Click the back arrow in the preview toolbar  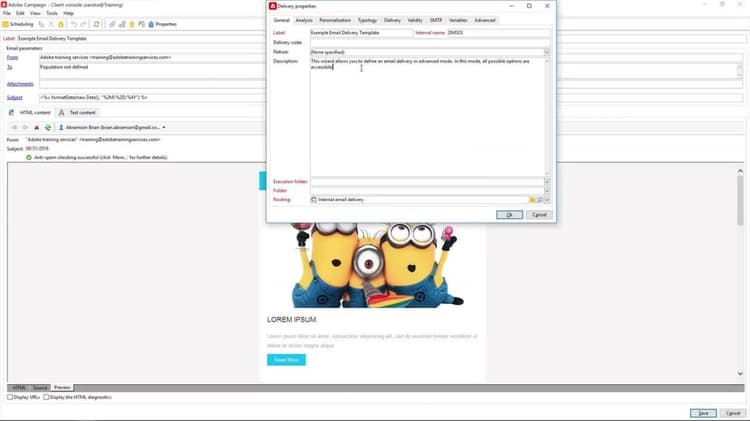pos(14,128)
